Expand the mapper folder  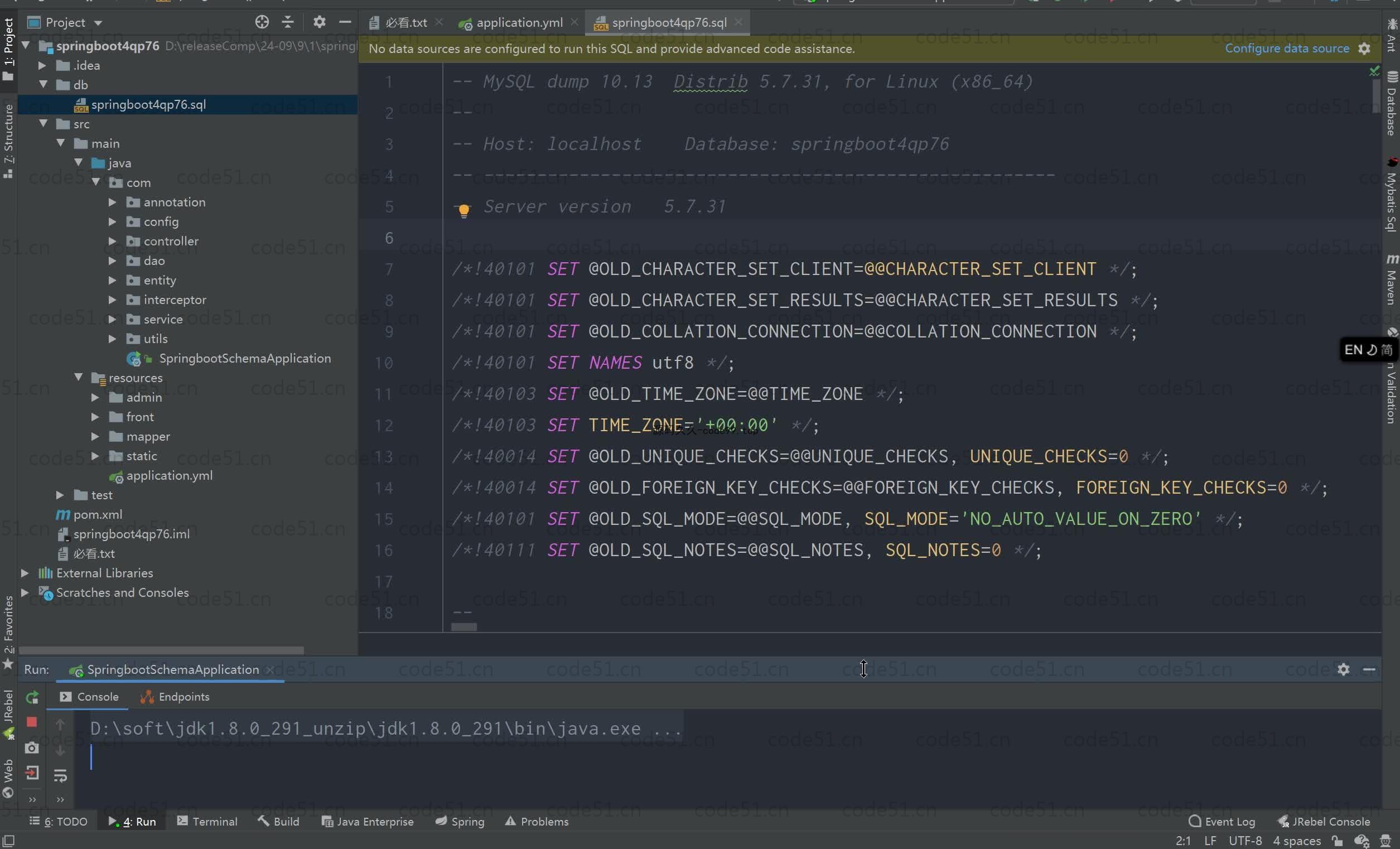[x=95, y=436]
